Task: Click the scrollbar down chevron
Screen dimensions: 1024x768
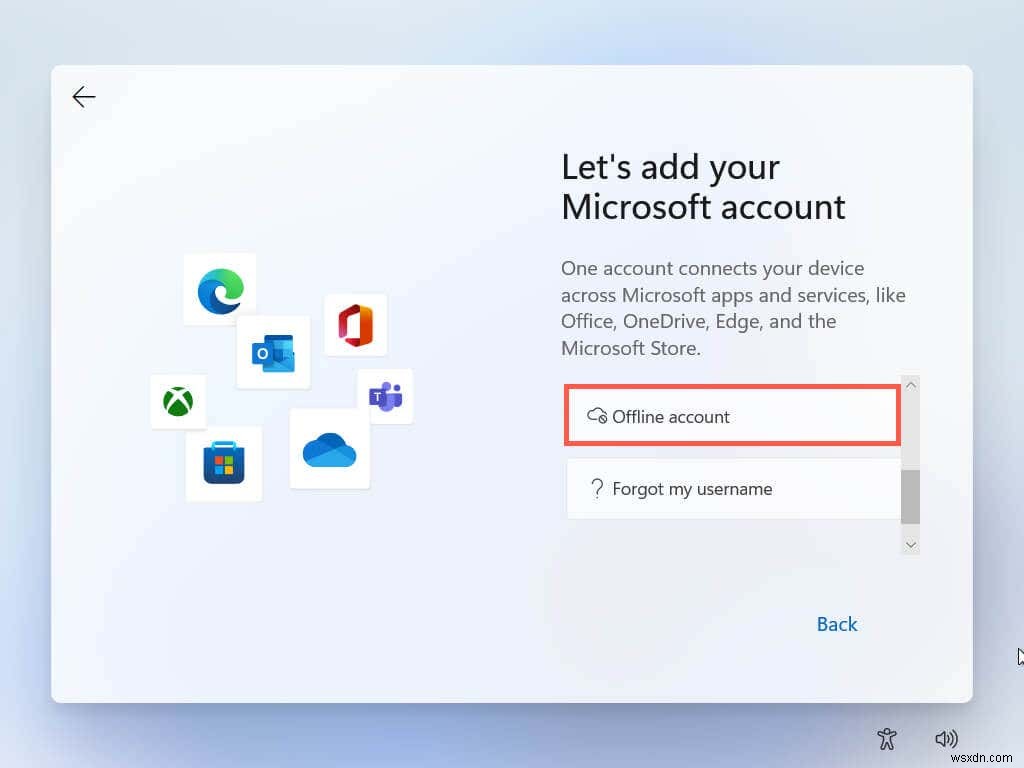Action: (911, 543)
